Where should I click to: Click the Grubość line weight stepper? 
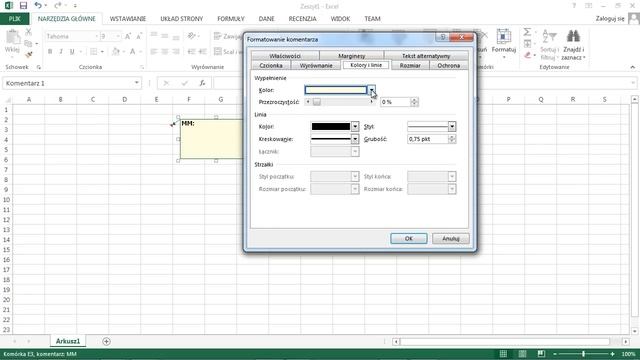[452, 139]
